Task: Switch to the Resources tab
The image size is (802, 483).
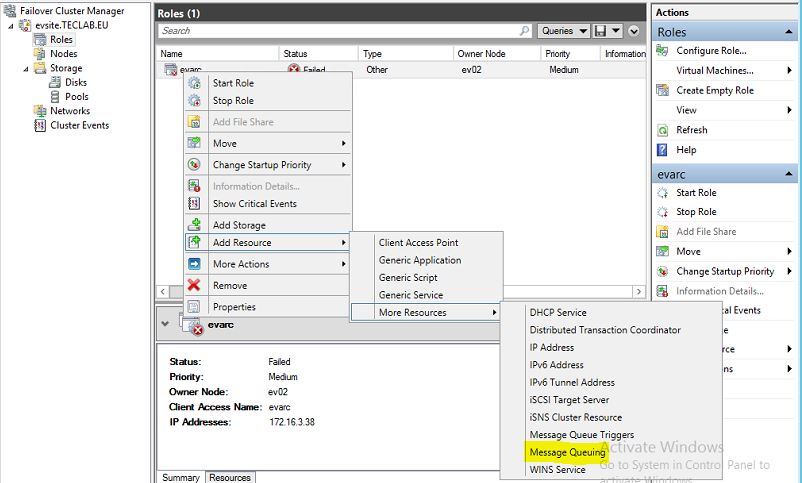Action: click(229, 477)
